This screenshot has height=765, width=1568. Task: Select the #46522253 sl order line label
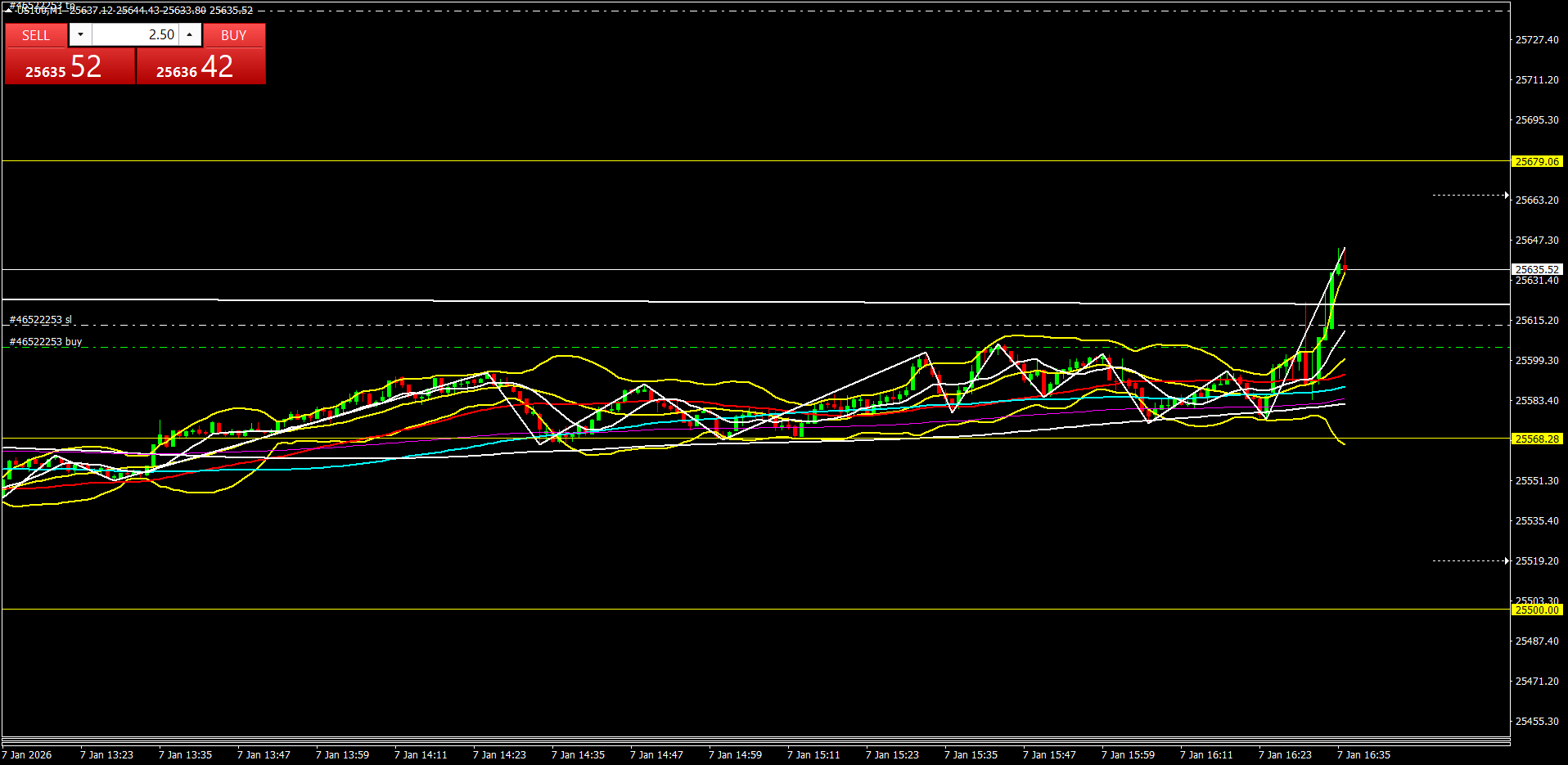point(41,320)
